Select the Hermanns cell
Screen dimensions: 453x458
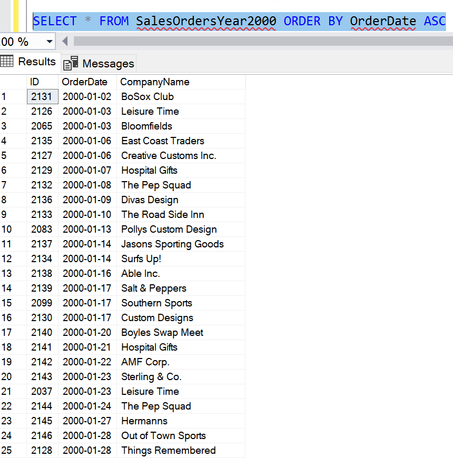(181, 421)
